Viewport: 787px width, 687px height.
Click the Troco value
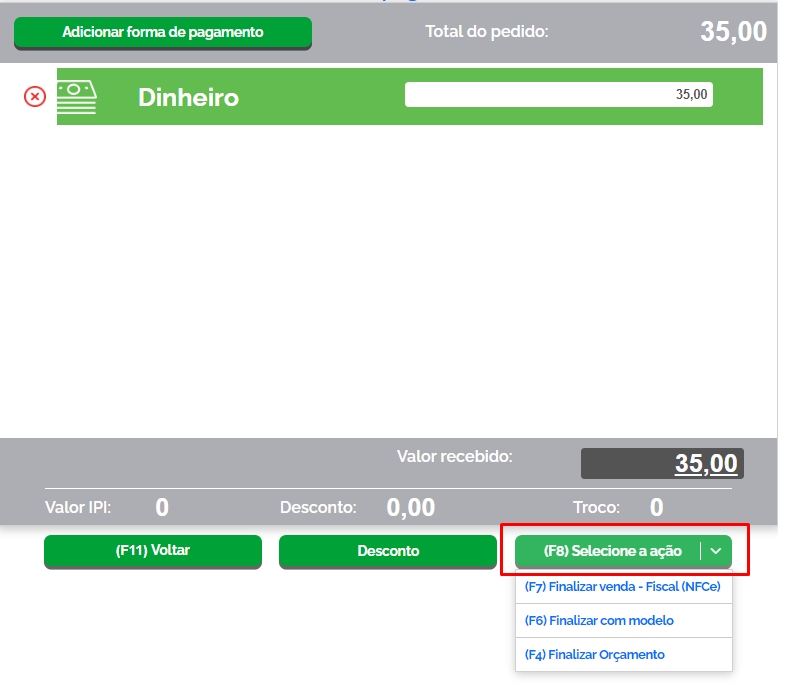pyautogui.click(x=656, y=508)
